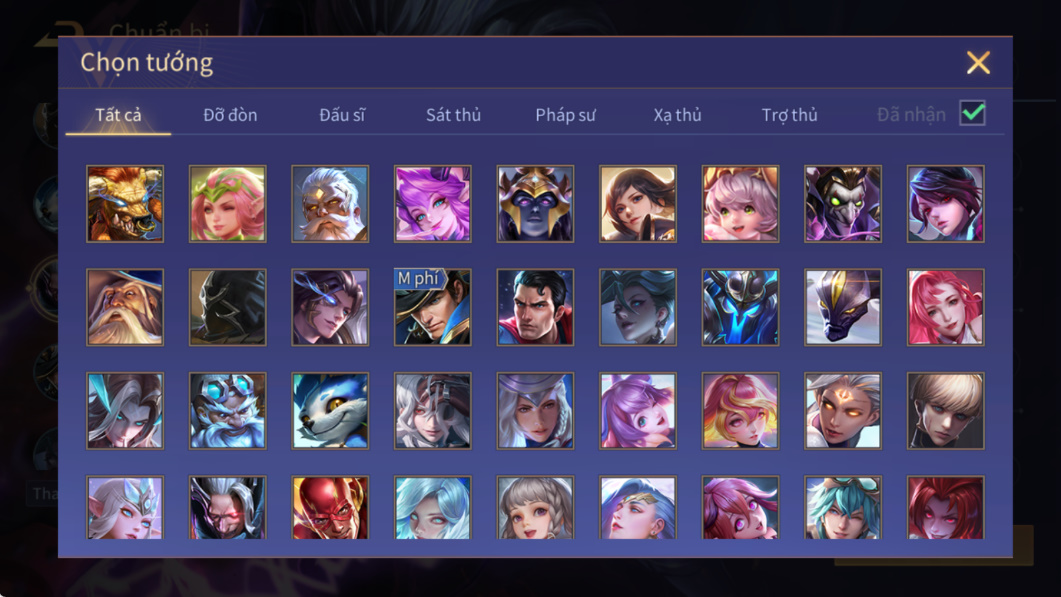Select the Tất cả tab

118,115
